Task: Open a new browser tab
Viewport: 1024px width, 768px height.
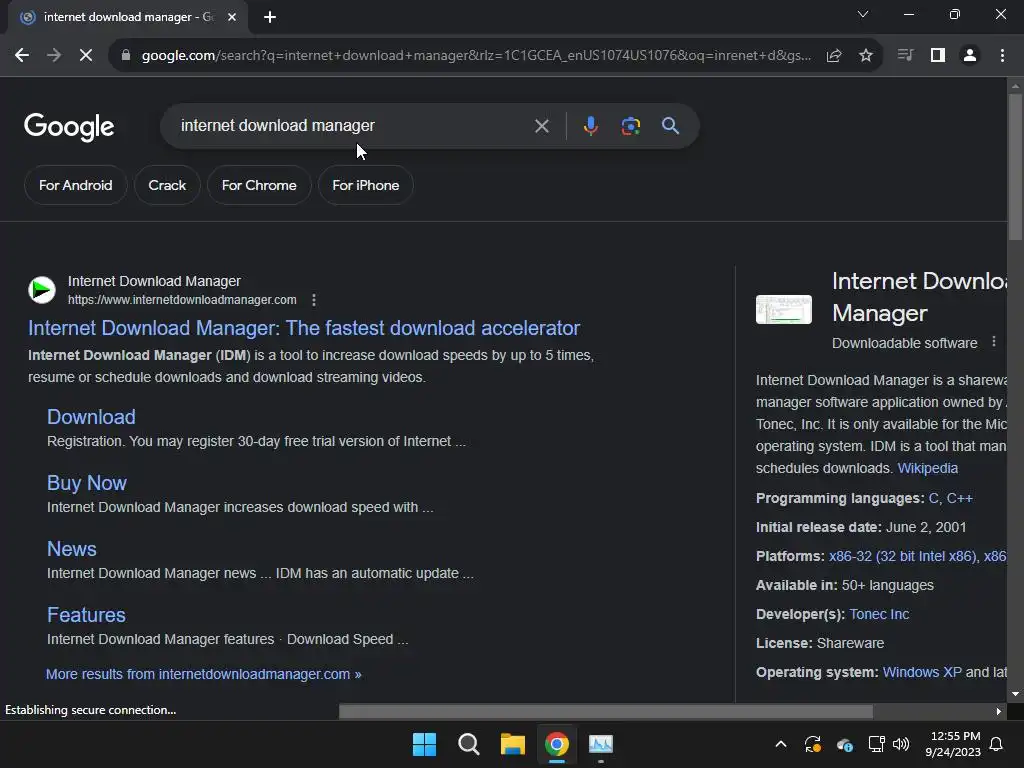Action: tap(270, 17)
